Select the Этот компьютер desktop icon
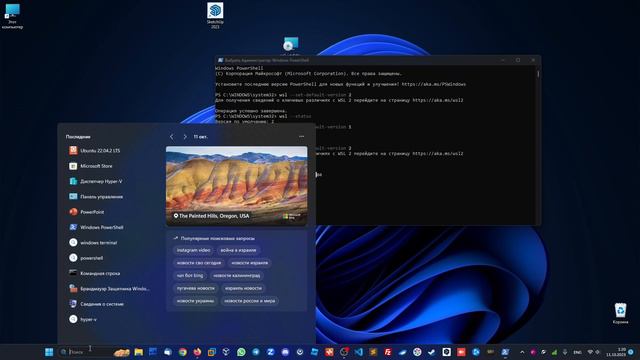Image resolution: width=640 pixels, height=360 pixels. (x=12, y=16)
